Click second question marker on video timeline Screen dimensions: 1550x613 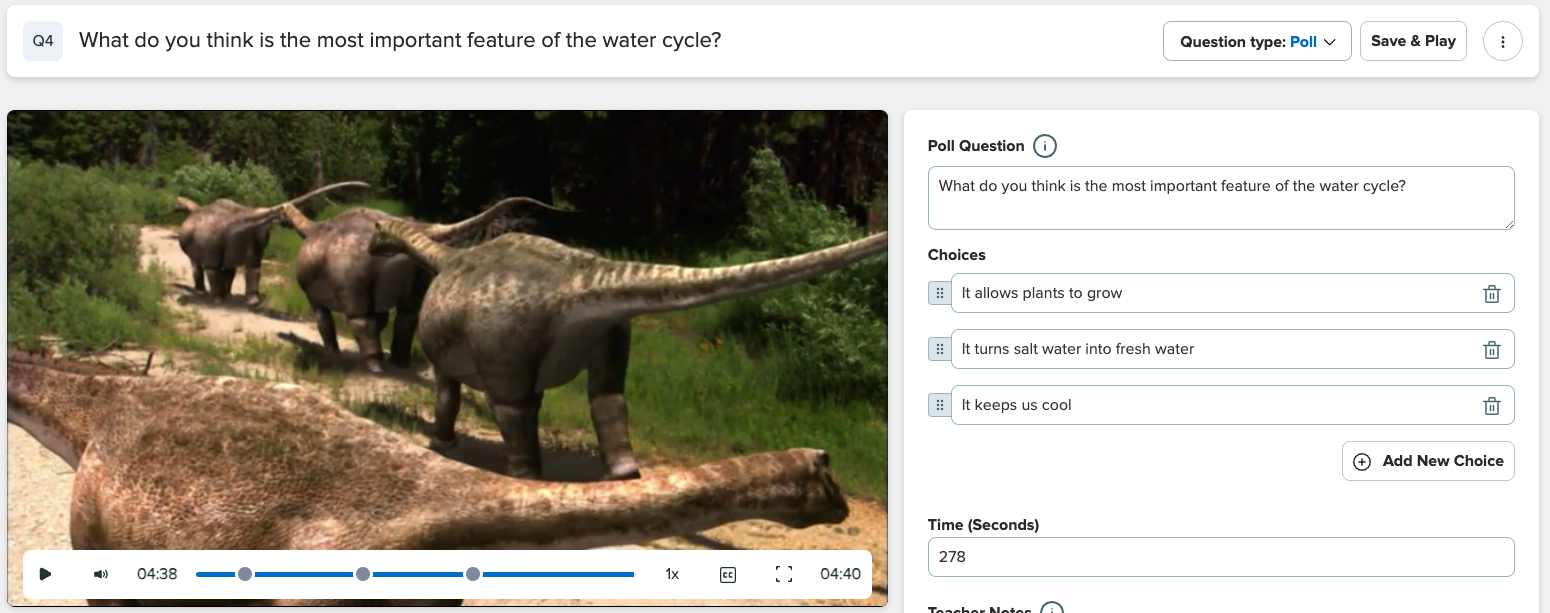pyautogui.click(x=363, y=574)
